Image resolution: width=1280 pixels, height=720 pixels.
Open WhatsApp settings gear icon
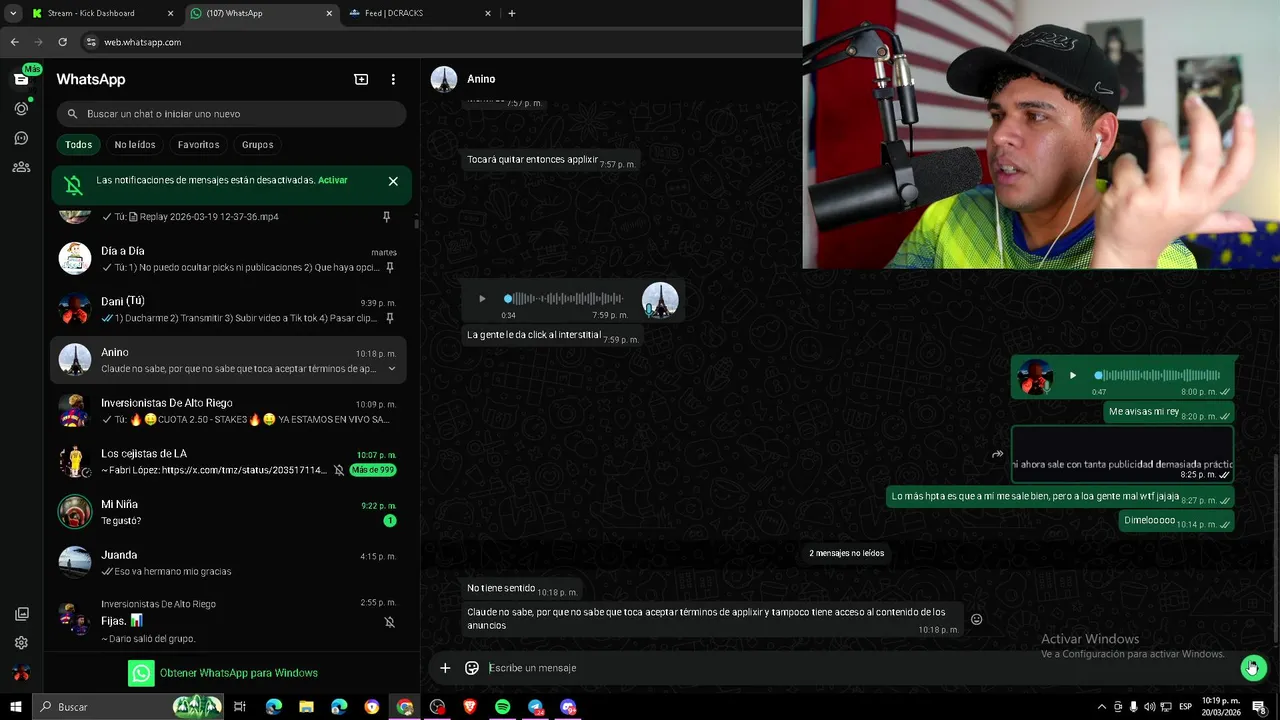(21, 643)
